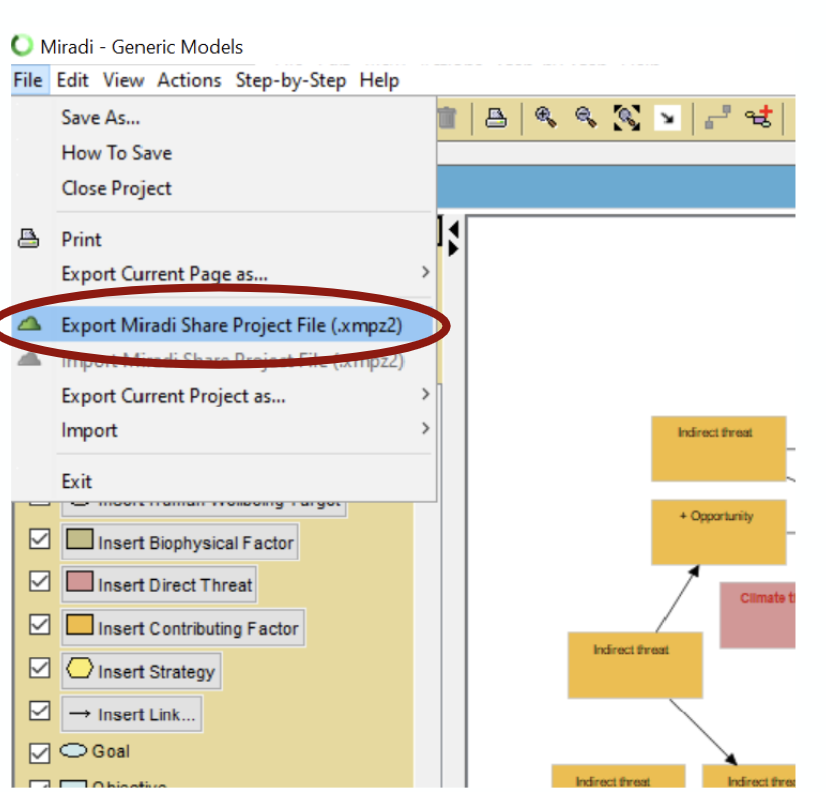Expand the Import submenu
The height and width of the screenshot is (792, 826).
pos(90,430)
